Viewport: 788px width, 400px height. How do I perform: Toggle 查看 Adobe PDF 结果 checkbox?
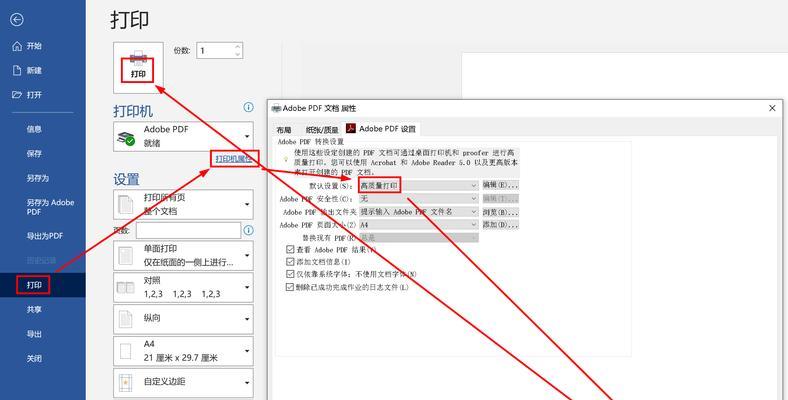point(290,249)
